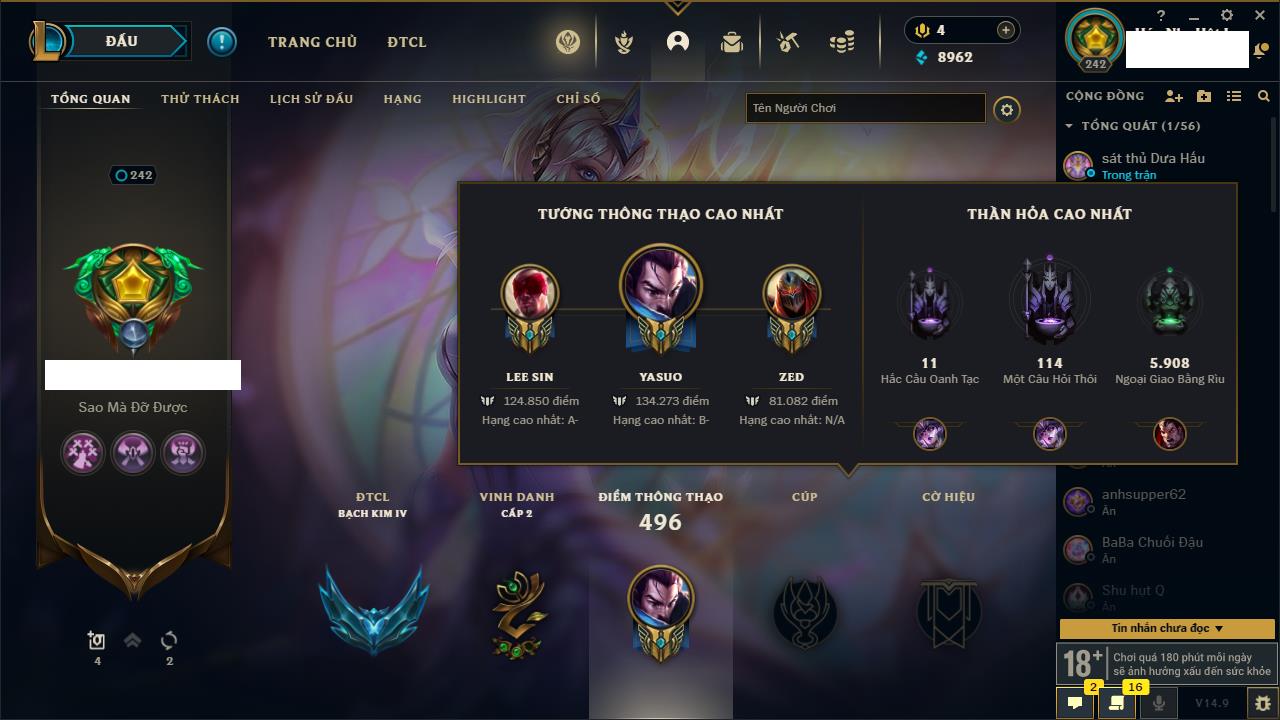
Task: Open the Loot hammer icon
Action: [x=788, y=42]
